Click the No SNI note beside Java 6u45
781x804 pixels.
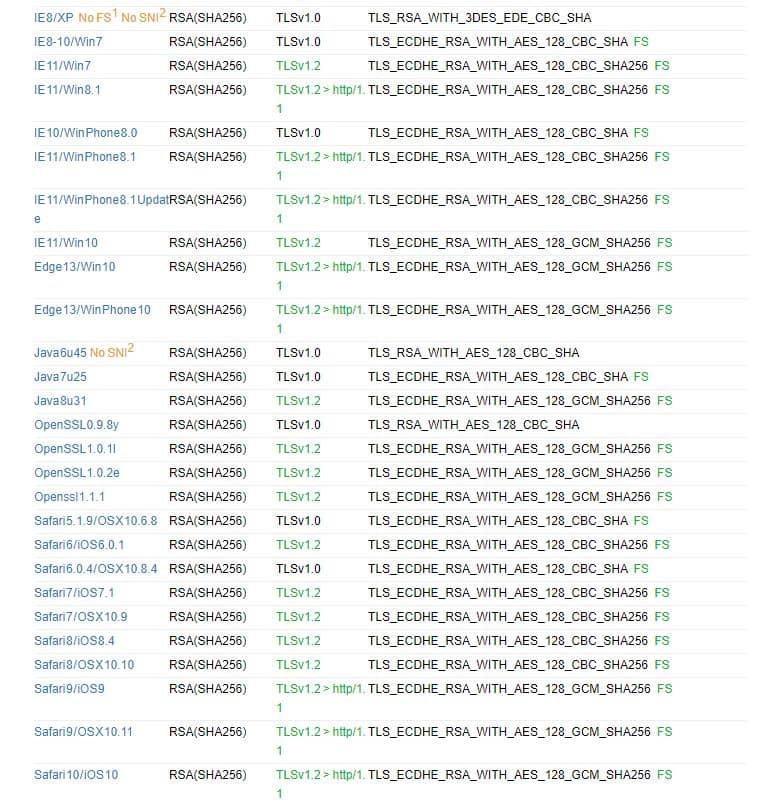click(111, 352)
